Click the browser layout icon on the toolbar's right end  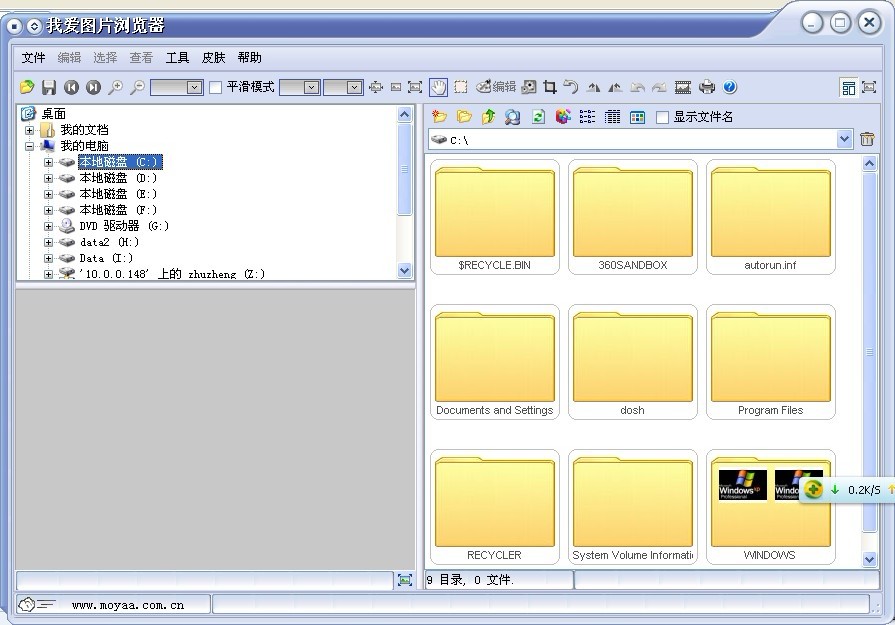[x=848, y=87]
